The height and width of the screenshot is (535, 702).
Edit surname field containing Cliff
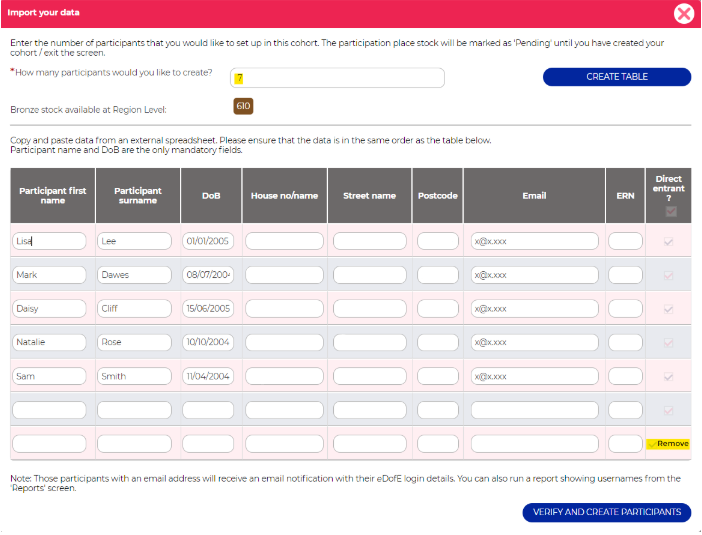[134, 308]
